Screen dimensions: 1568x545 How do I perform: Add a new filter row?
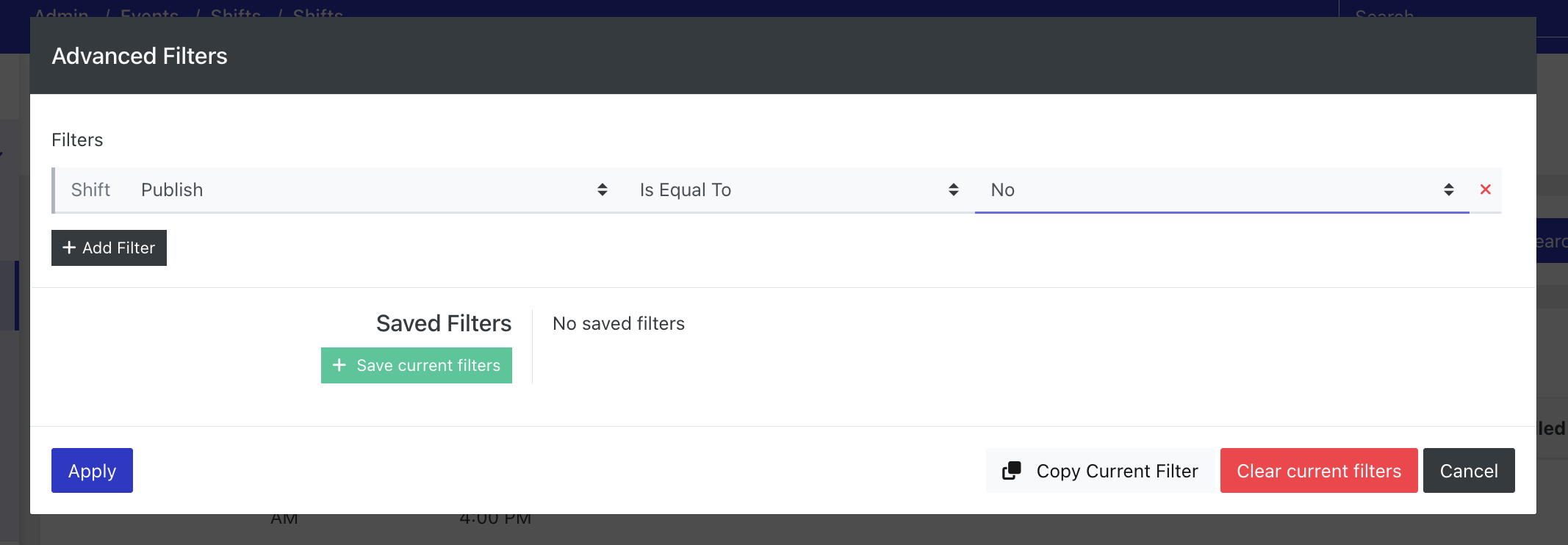pos(109,248)
